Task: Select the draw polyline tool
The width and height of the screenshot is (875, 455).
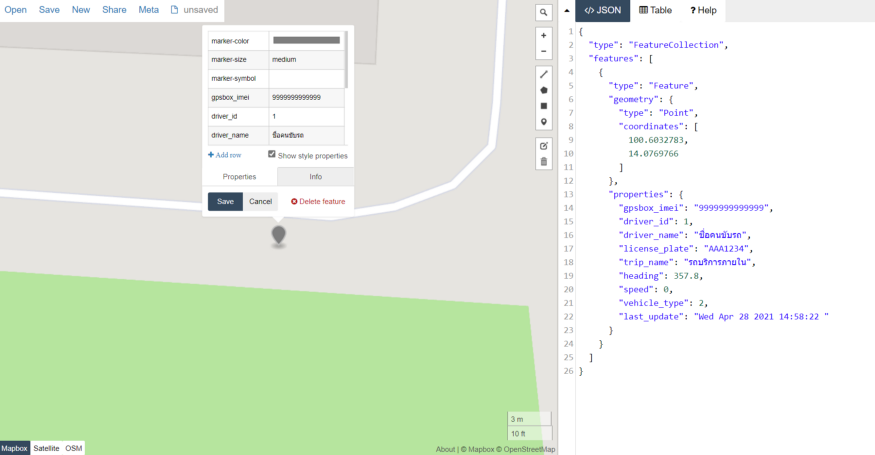Action: 544,74
